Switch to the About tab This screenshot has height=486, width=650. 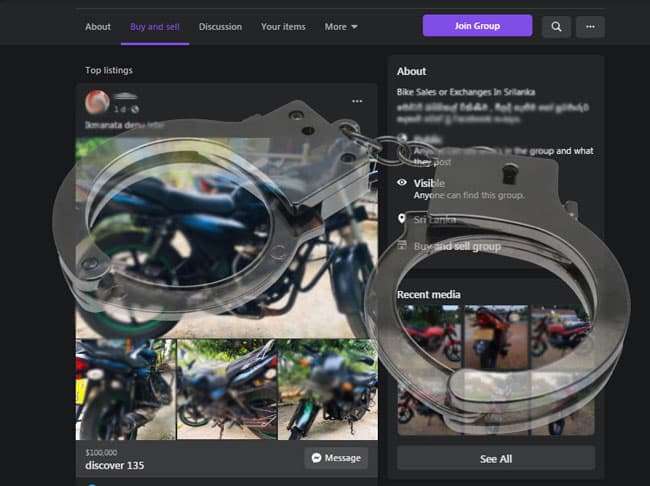pyautogui.click(x=98, y=27)
